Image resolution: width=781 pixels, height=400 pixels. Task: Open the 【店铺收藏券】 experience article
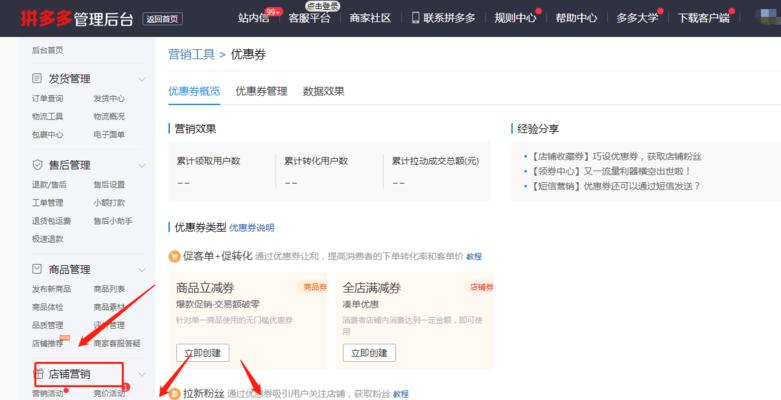616,156
